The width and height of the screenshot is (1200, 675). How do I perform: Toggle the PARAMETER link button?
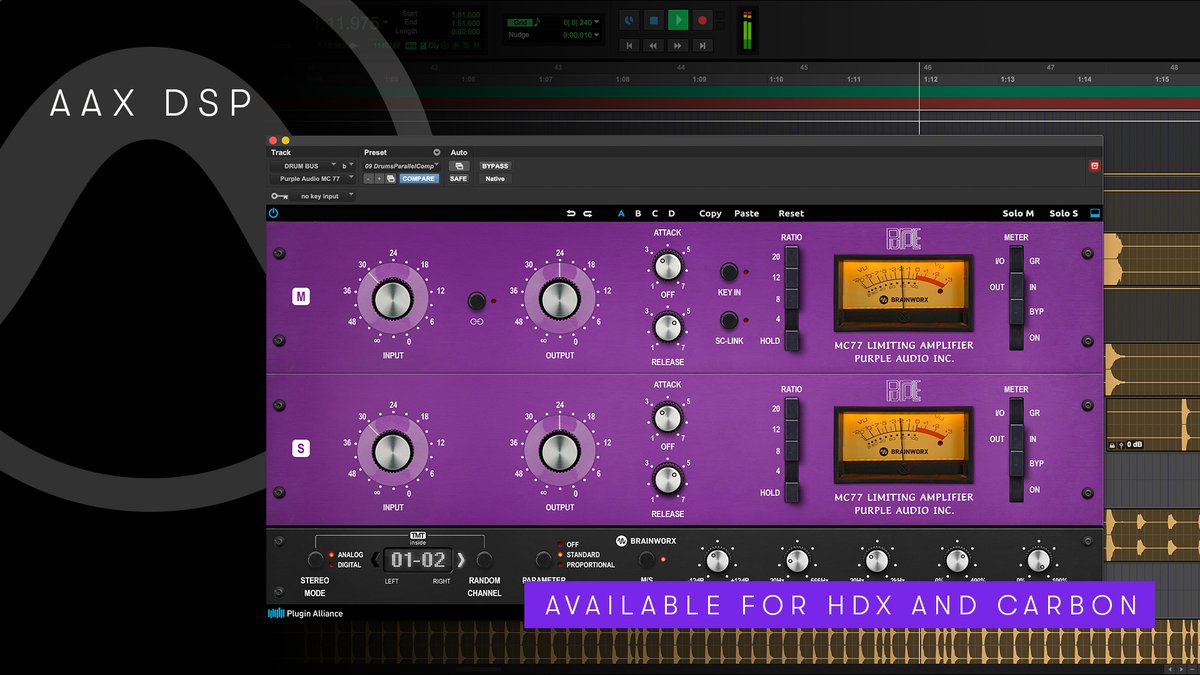point(544,559)
